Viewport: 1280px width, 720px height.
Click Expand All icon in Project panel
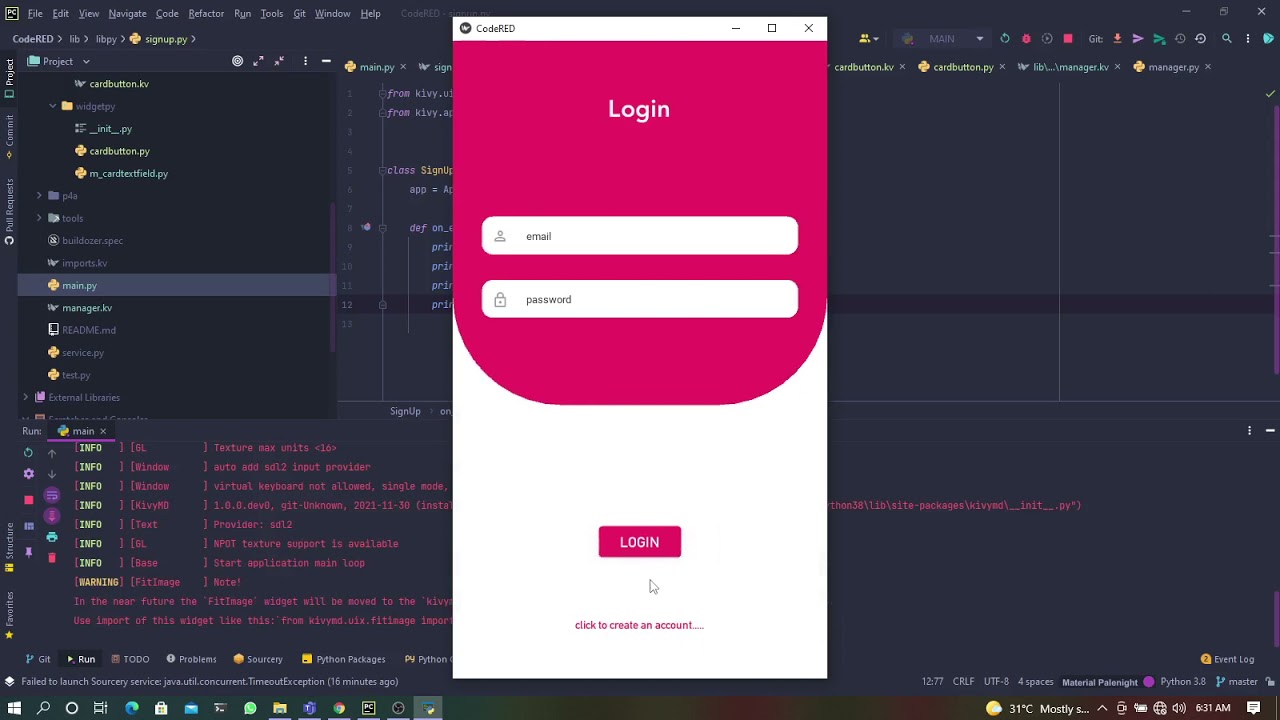pos(259,61)
